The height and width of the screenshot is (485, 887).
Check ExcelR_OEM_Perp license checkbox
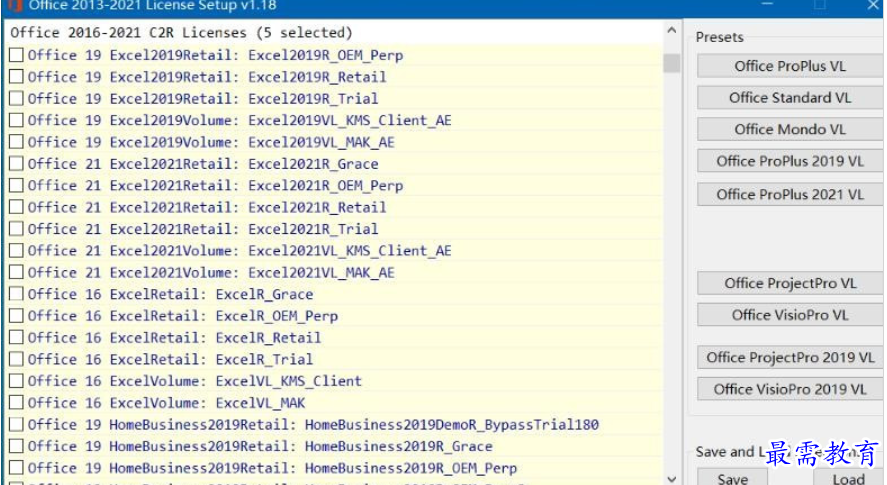[16, 315]
